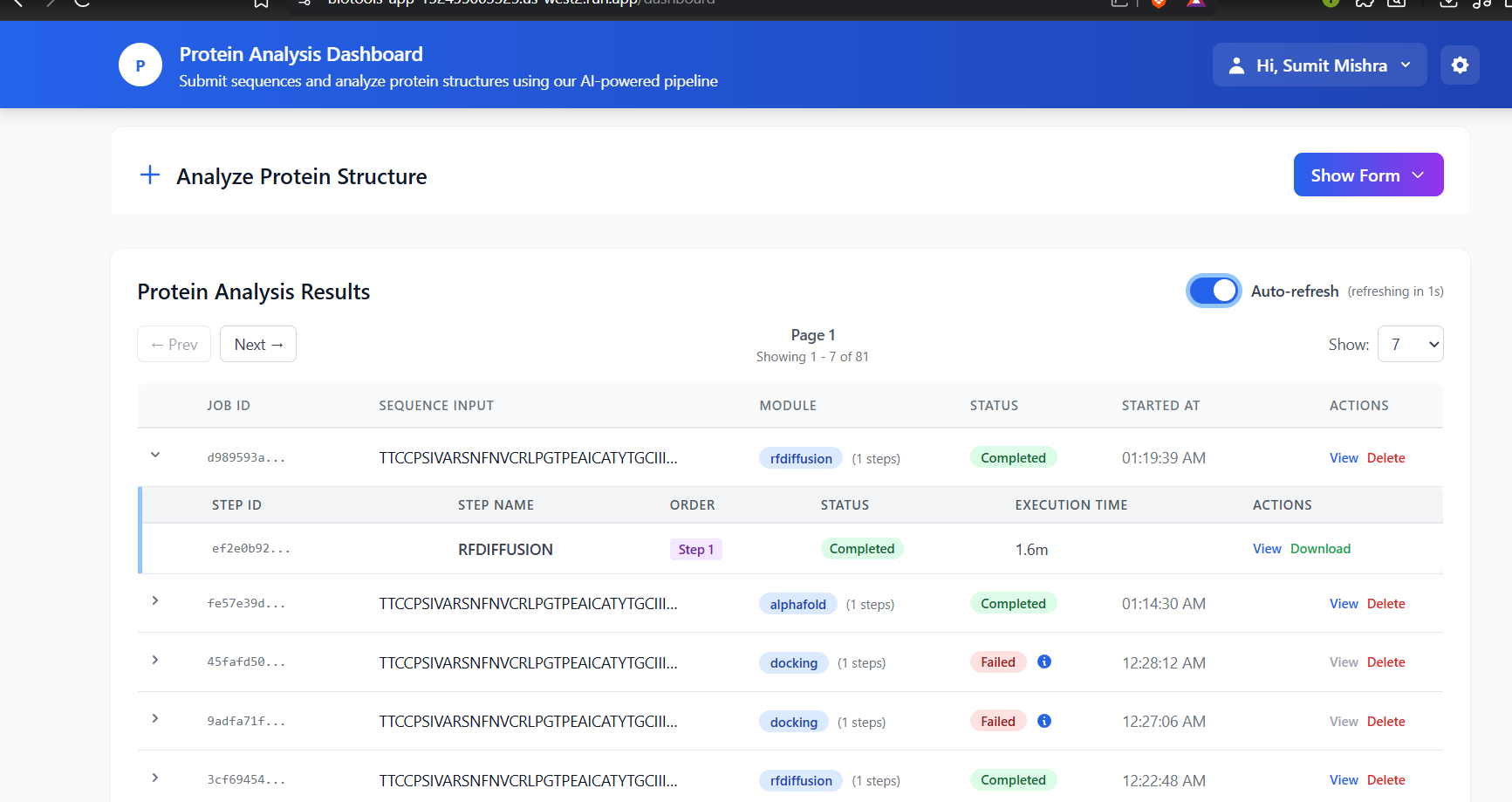Click info icon on failed job 9adfa71f
This screenshot has width=1512, height=802.
coord(1043,722)
